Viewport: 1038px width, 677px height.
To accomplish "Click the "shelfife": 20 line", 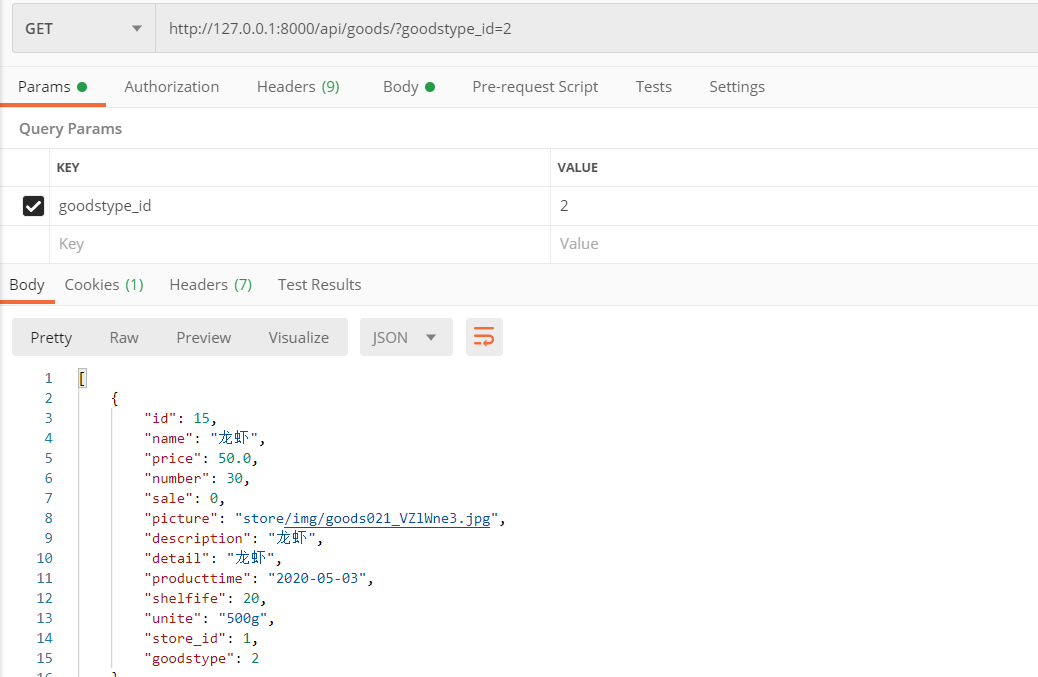I will point(205,598).
